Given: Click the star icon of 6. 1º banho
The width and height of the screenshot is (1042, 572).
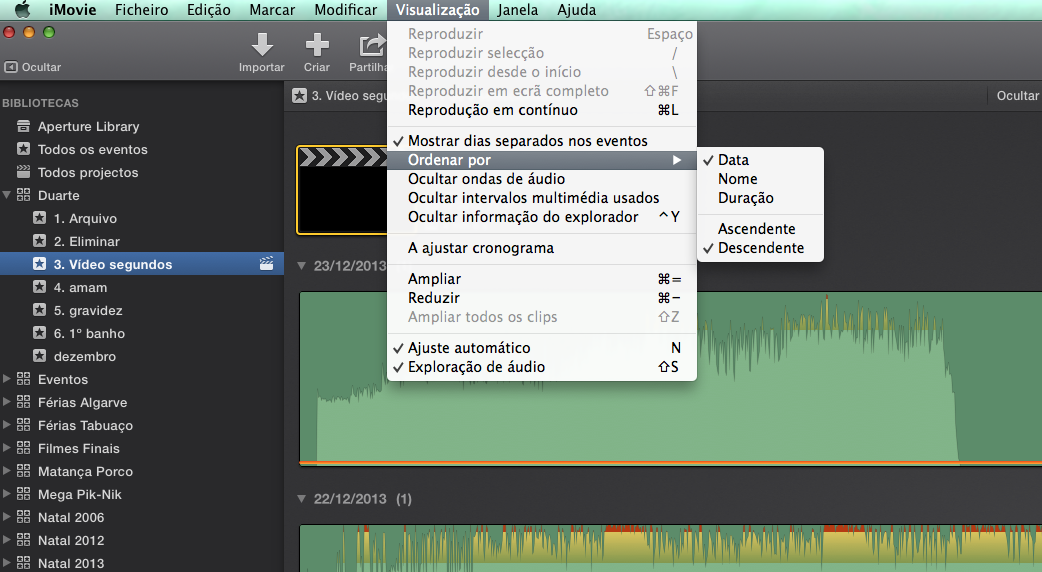Looking at the screenshot, I should [39, 333].
